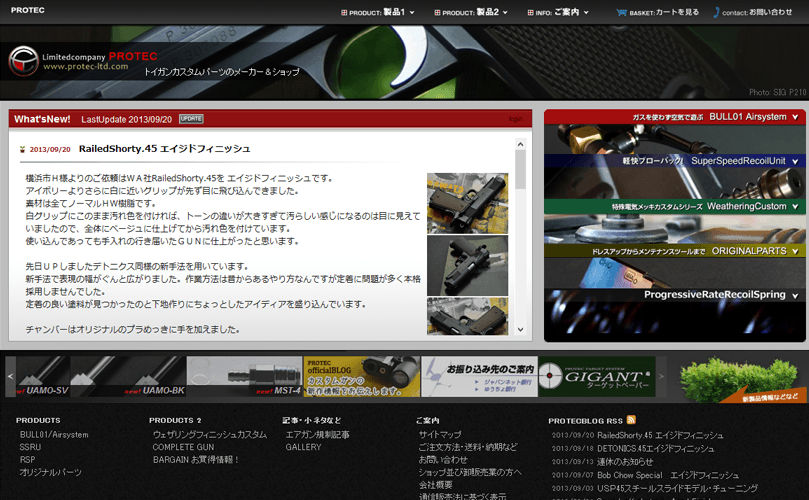The width and height of the screenshot is (809, 500).
Task: Open お問い合わせ contact link in header
Action: point(770,12)
